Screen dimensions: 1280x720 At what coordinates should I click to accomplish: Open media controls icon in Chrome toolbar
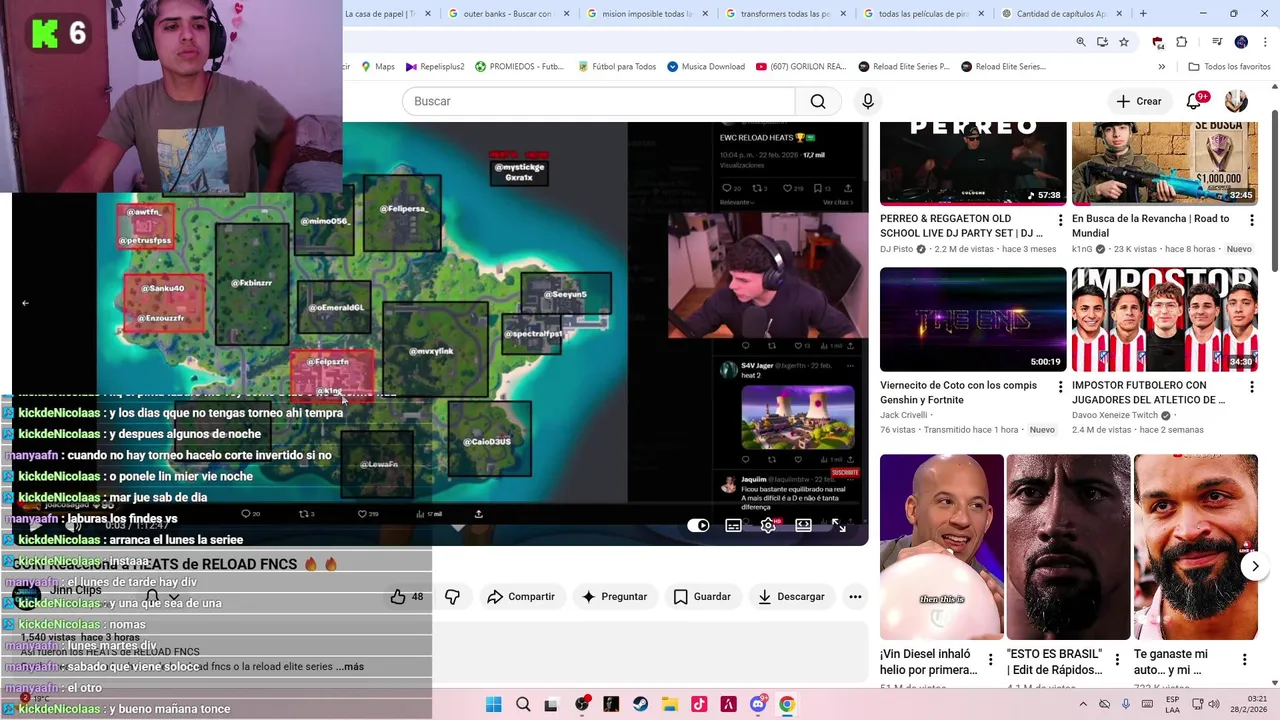pyautogui.click(x=1217, y=42)
